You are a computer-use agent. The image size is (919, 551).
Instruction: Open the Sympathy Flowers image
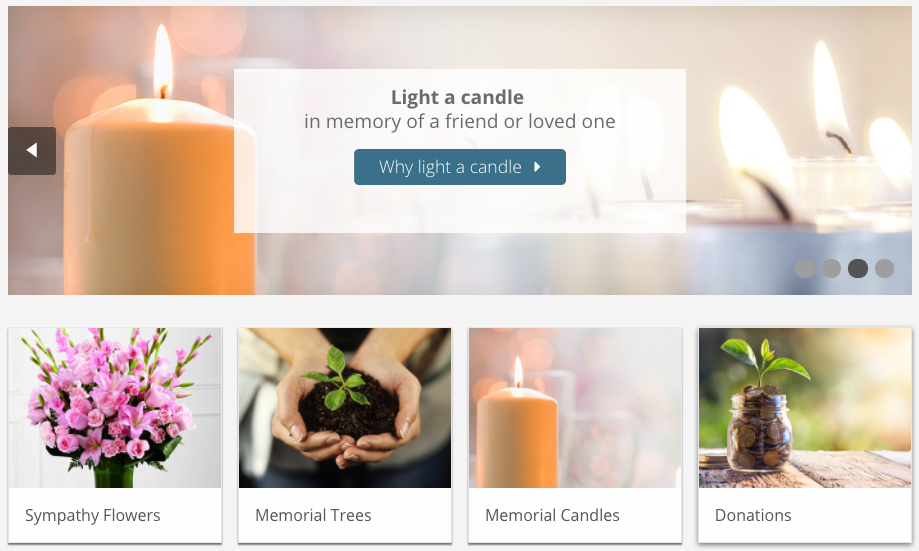coord(115,408)
